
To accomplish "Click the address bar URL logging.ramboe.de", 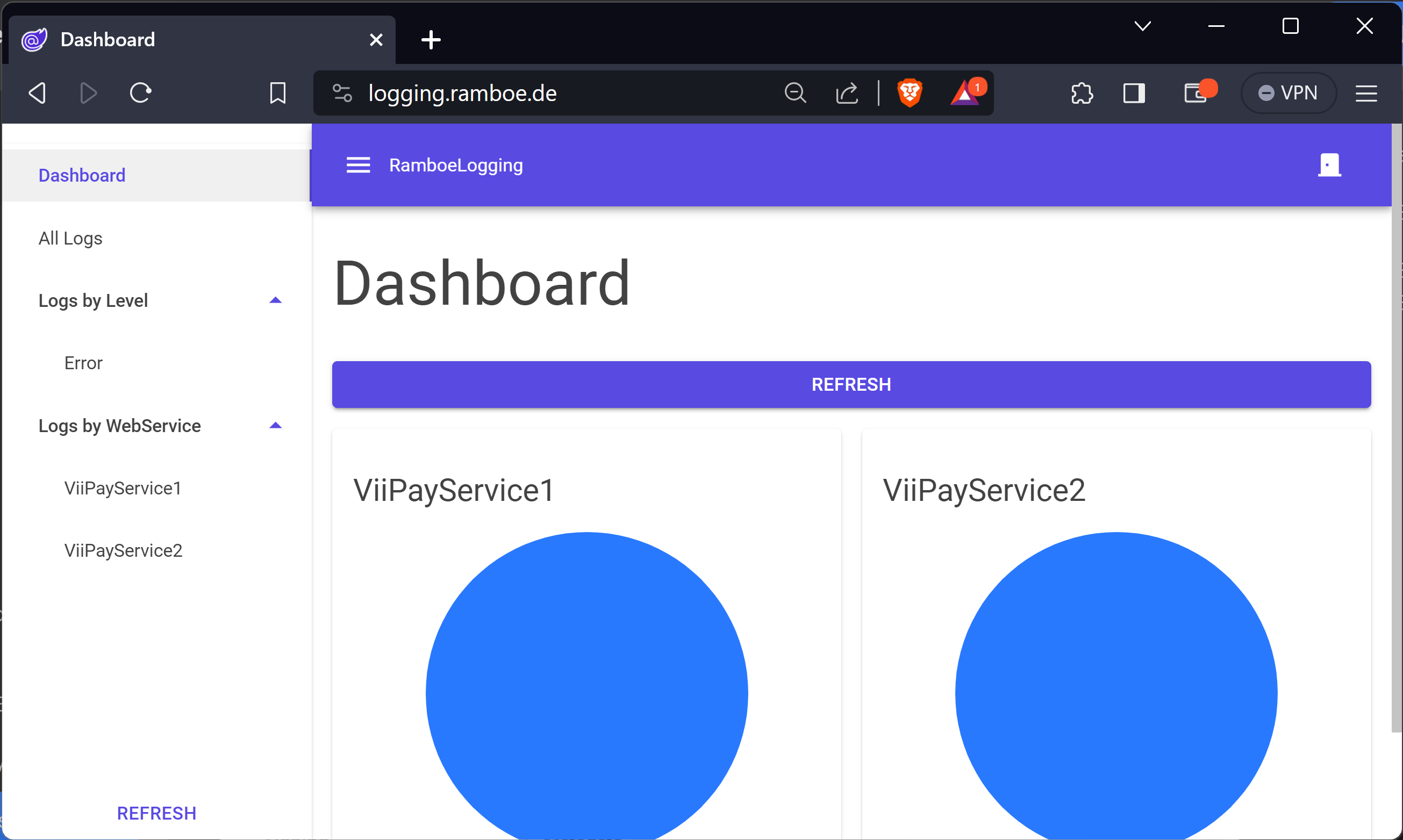I will pyautogui.click(x=462, y=93).
